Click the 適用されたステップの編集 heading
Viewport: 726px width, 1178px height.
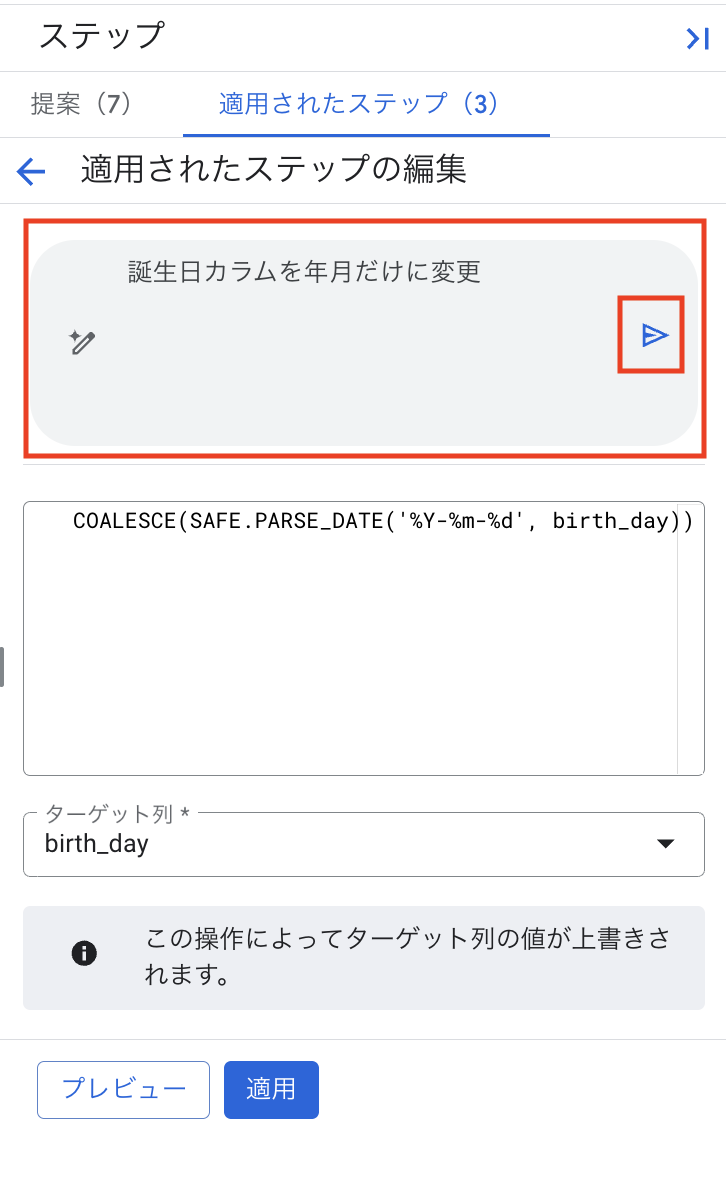pyautogui.click(x=274, y=170)
